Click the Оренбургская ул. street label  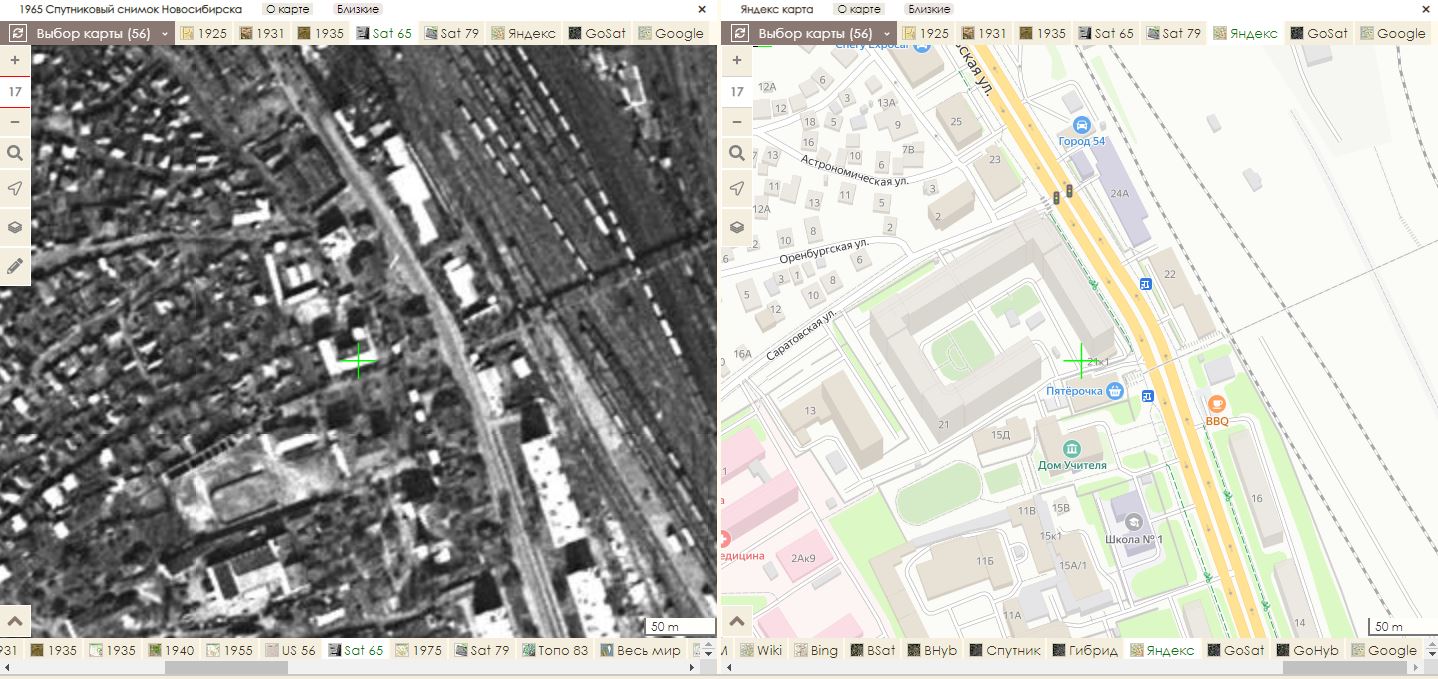824,251
